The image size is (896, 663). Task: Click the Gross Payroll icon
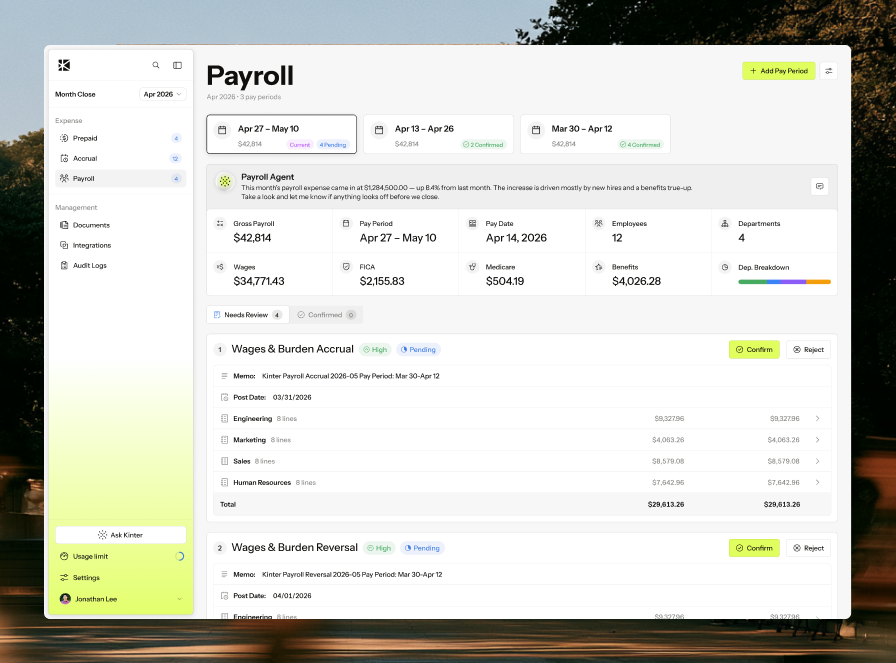220,223
